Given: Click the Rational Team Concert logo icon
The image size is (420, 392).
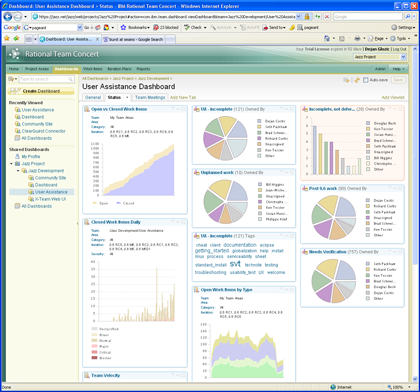Looking at the screenshot, I should (14, 54).
